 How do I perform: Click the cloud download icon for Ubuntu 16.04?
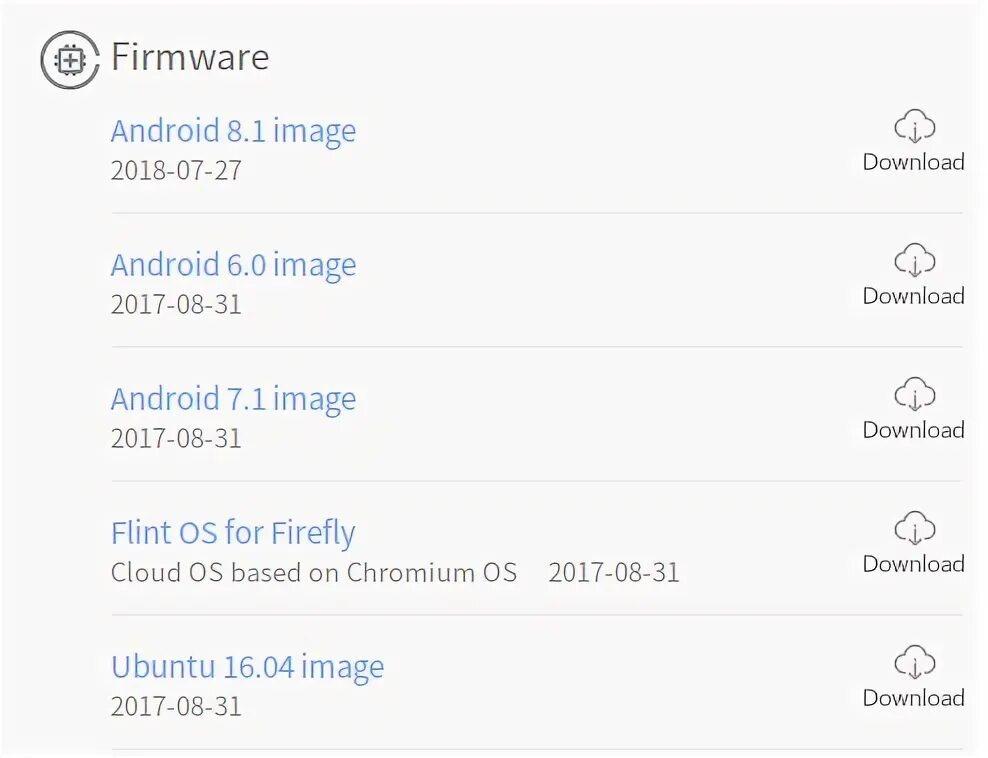point(914,663)
